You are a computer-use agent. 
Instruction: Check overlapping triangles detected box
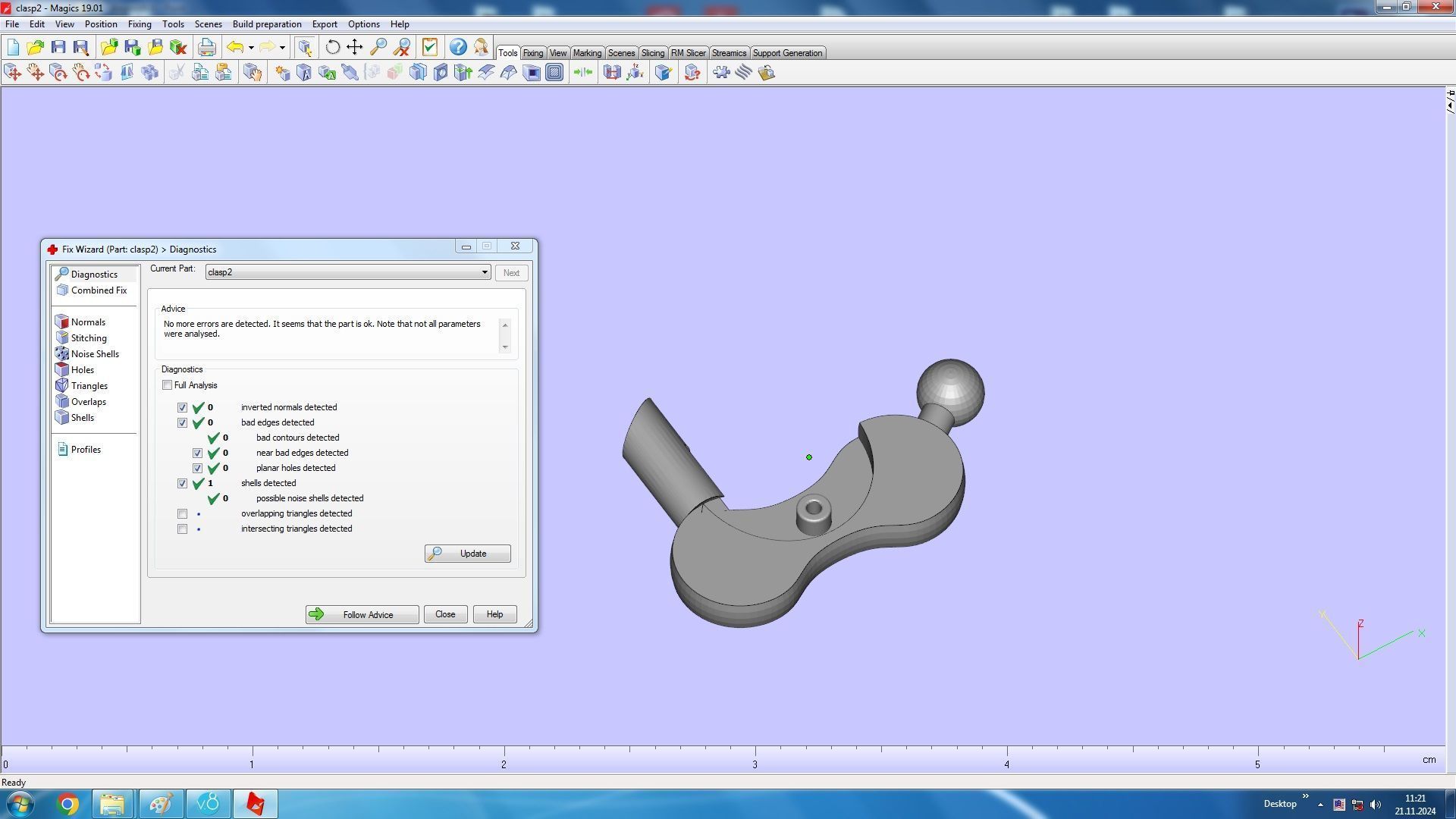(183, 514)
